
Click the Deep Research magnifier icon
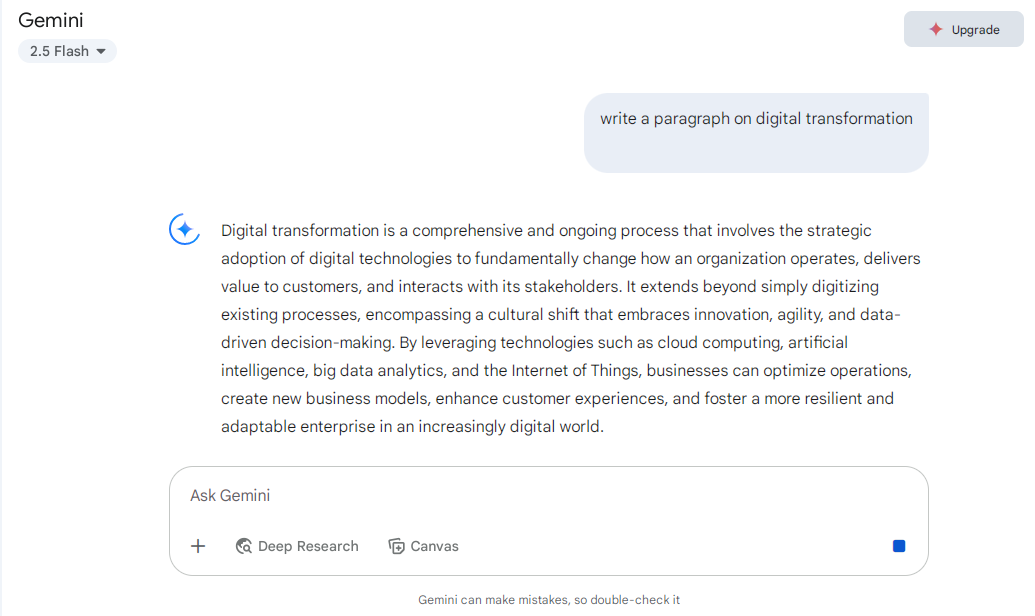pyautogui.click(x=244, y=546)
